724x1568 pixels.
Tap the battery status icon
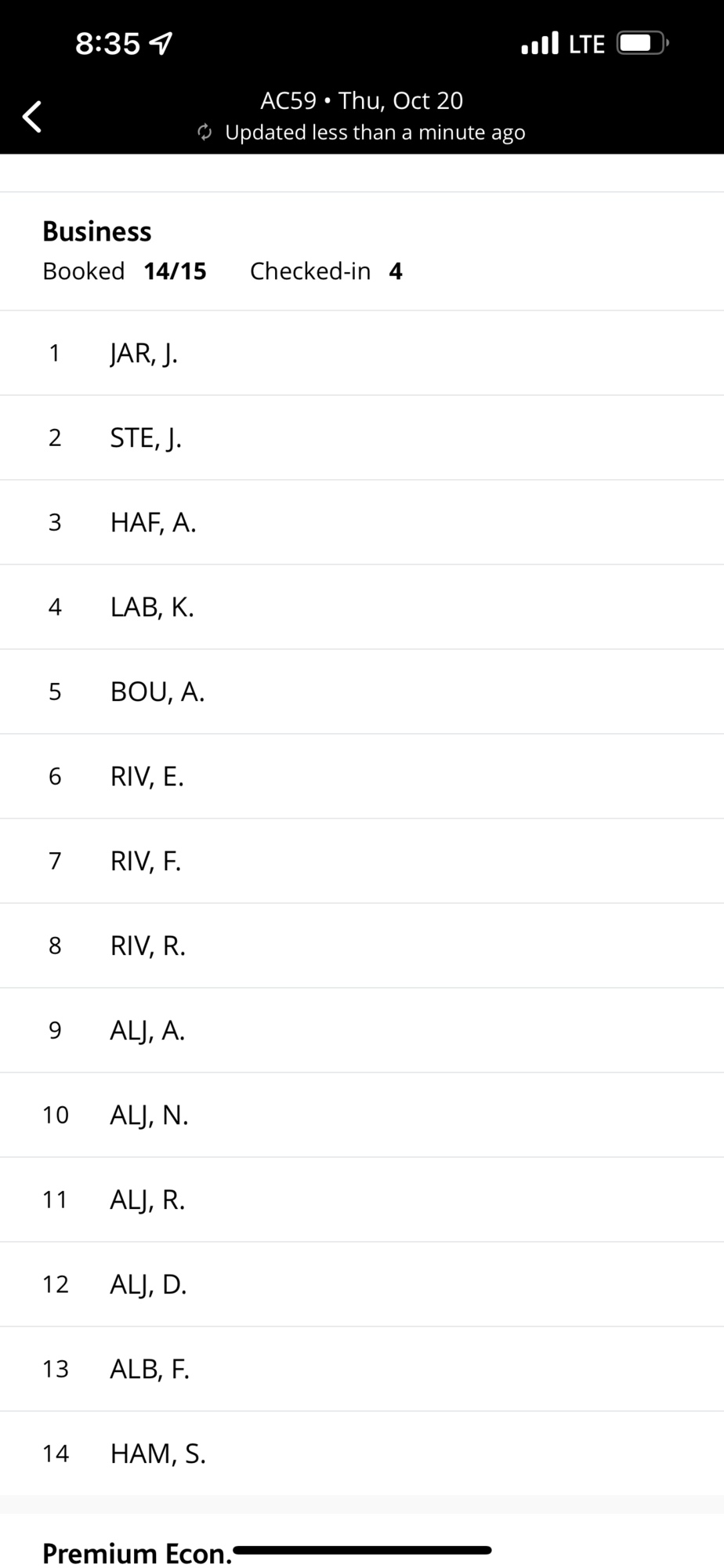coord(643,43)
